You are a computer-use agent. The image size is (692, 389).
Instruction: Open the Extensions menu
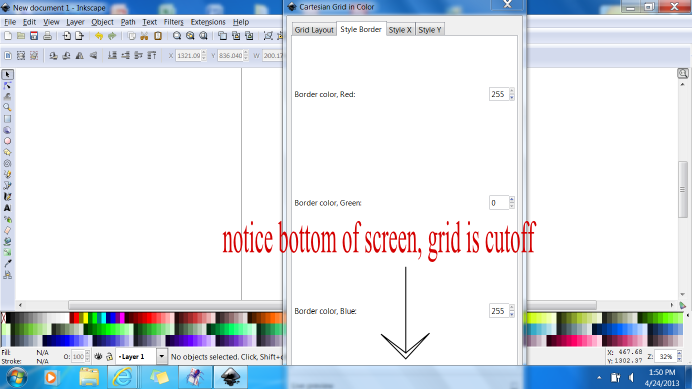click(x=208, y=22)
